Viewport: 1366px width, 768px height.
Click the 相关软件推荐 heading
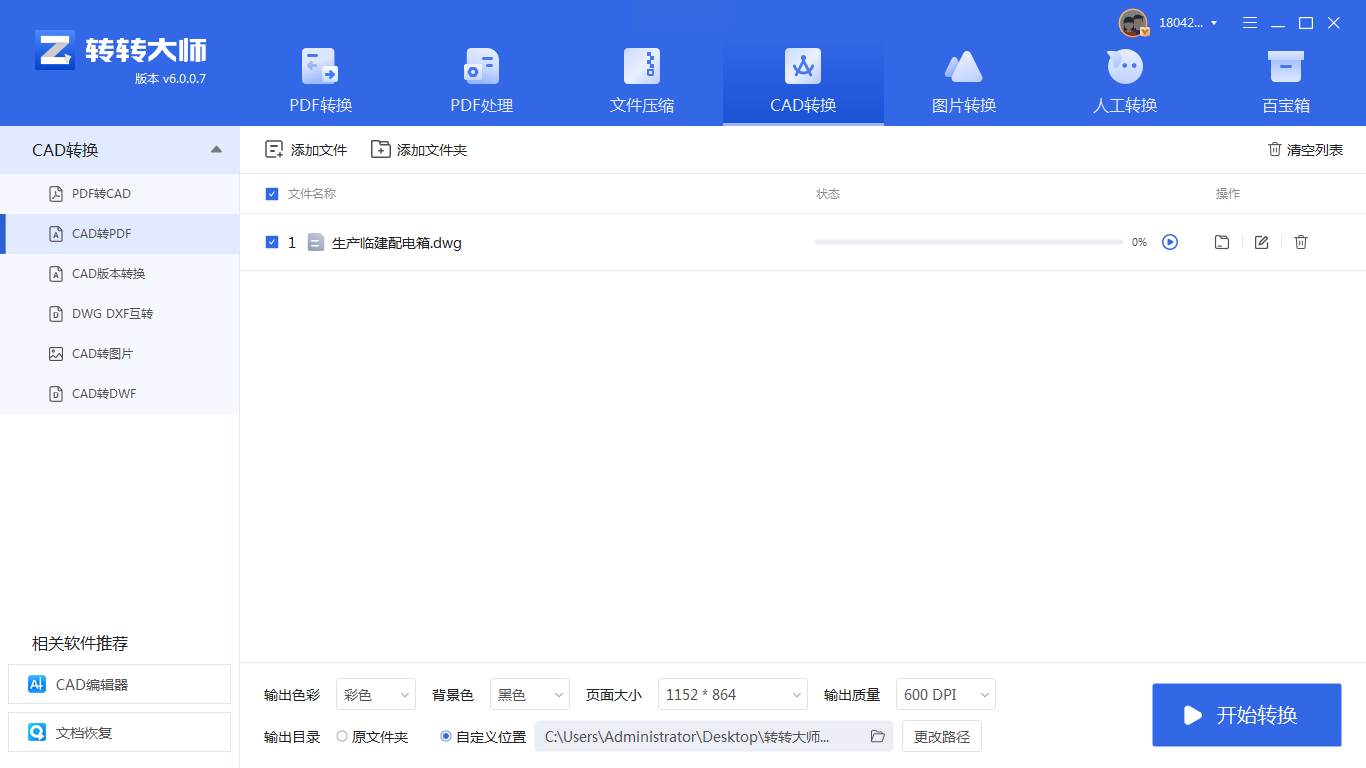pos(80,643)
